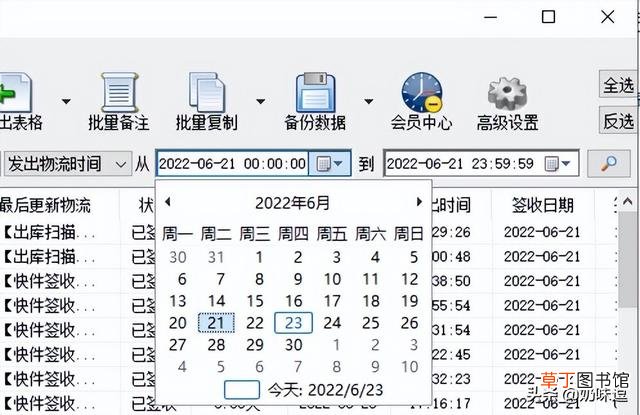Open the 发出物流时间 combo box
The width and height of the screenshot is (640, 415).
pyautogui.click(x=68, y=164)
